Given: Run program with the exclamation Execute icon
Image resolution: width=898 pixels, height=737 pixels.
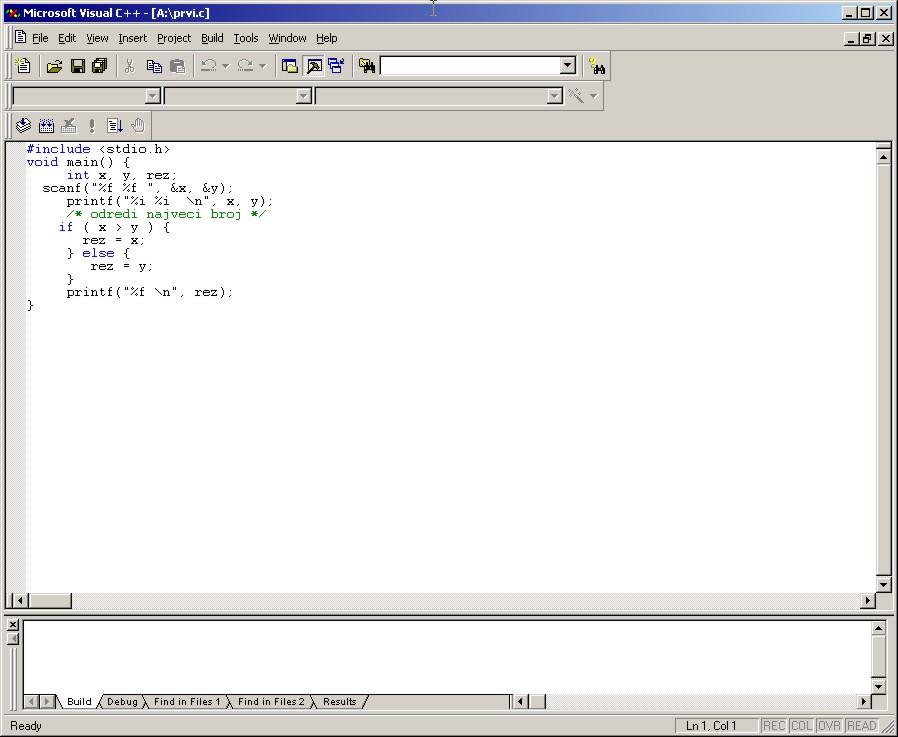Looking at the screenshot, I should 92,125.
